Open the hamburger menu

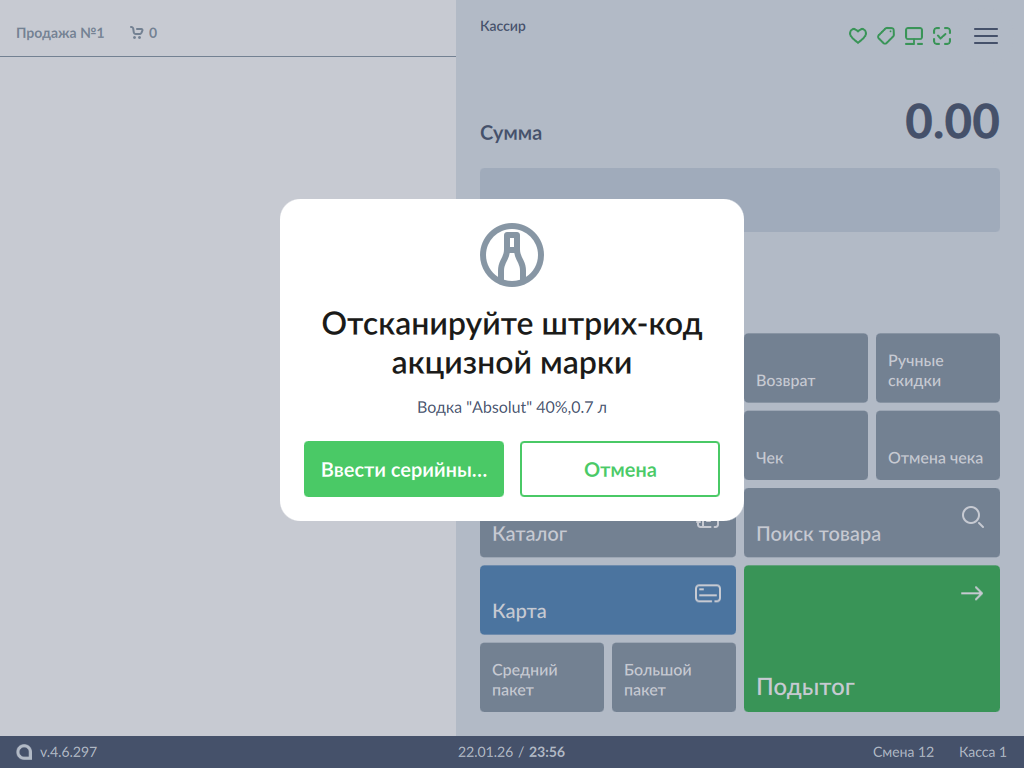tap(986, 36)
